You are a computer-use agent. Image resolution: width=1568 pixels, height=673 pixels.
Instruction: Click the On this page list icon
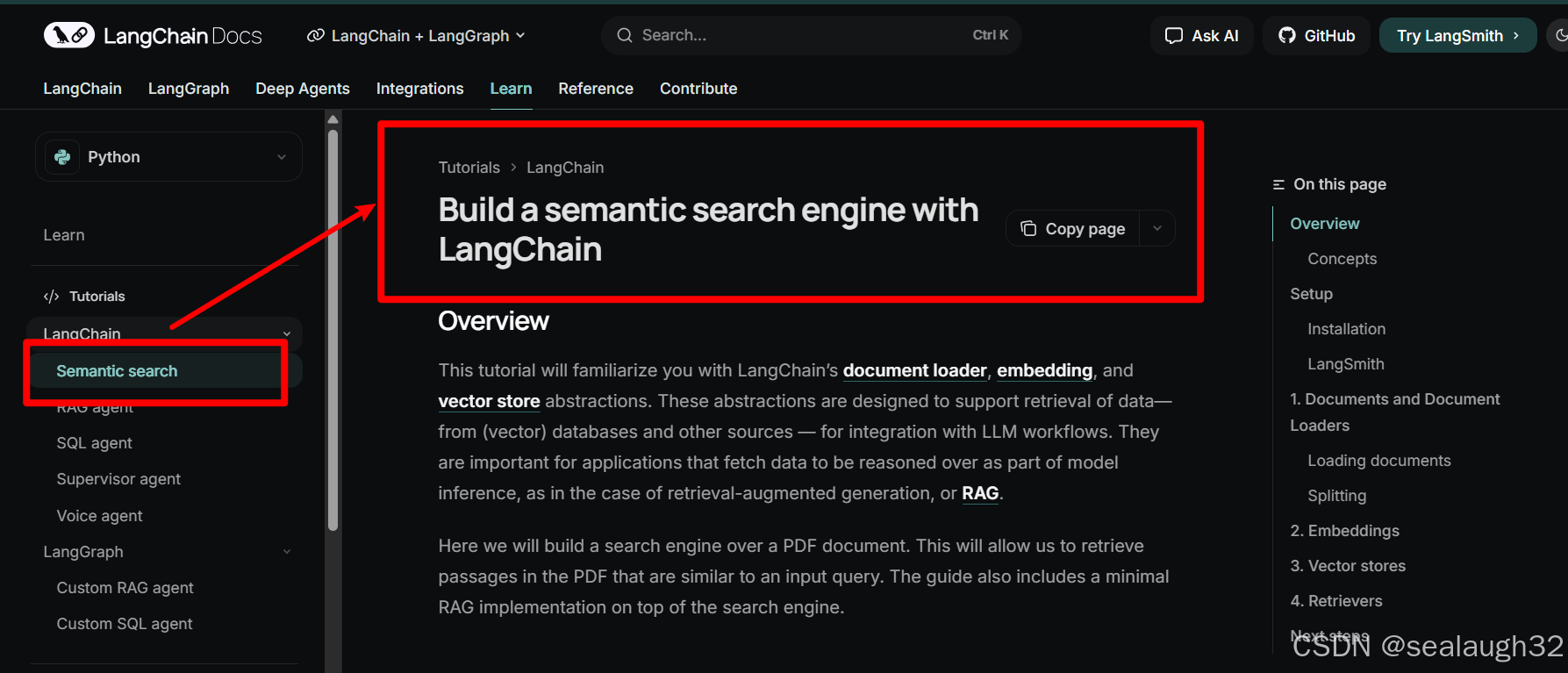click(1278, 184)
